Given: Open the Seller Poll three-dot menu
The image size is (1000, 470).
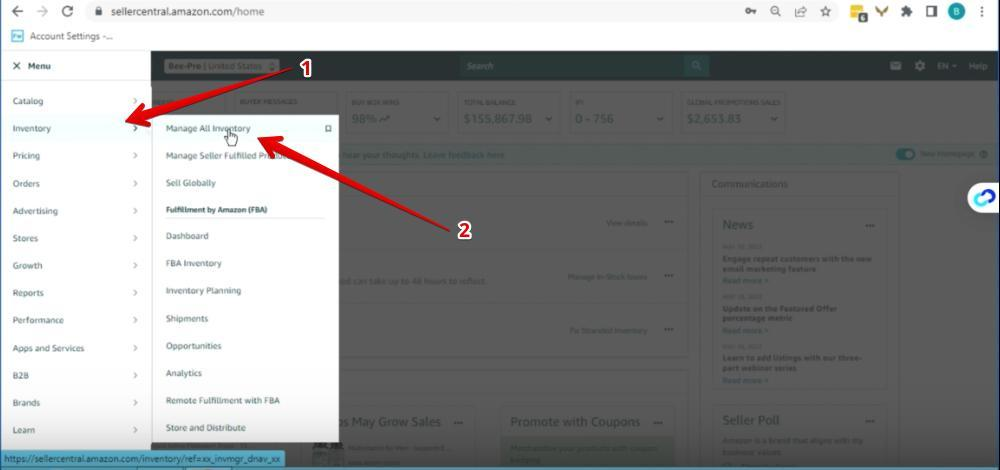Looking at the screenshot, I should 870,421.
